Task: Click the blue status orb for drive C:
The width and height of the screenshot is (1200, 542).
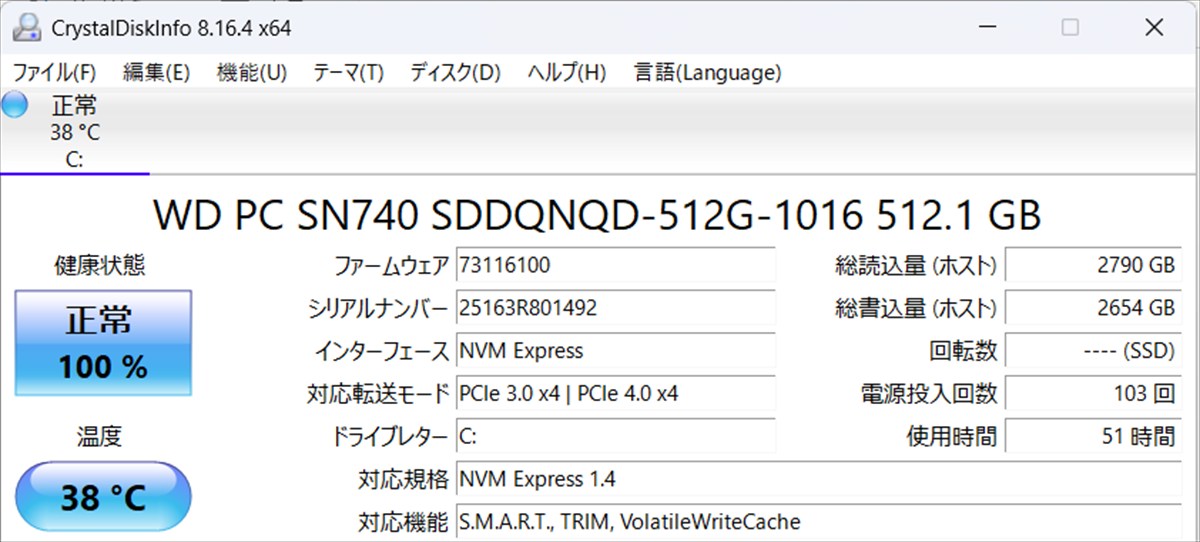Action: (15, 105)
